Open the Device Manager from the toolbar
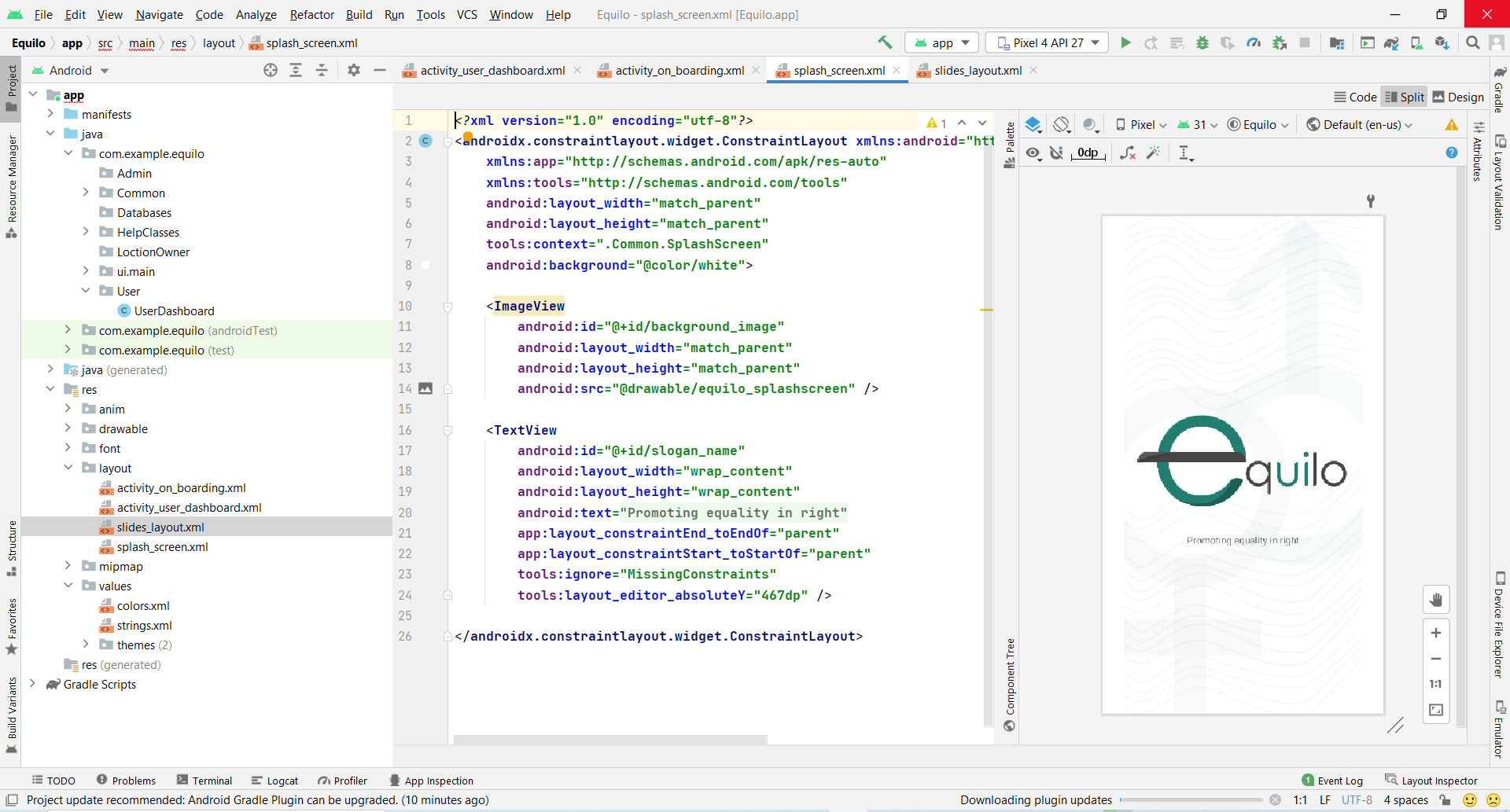Screen dimensions: 1510x812 [x=1418, y=42]
